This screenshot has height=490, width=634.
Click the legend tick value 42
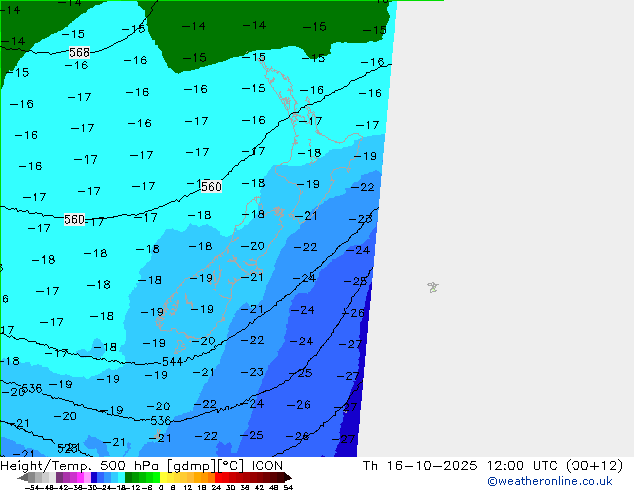[x=259, y=487]
